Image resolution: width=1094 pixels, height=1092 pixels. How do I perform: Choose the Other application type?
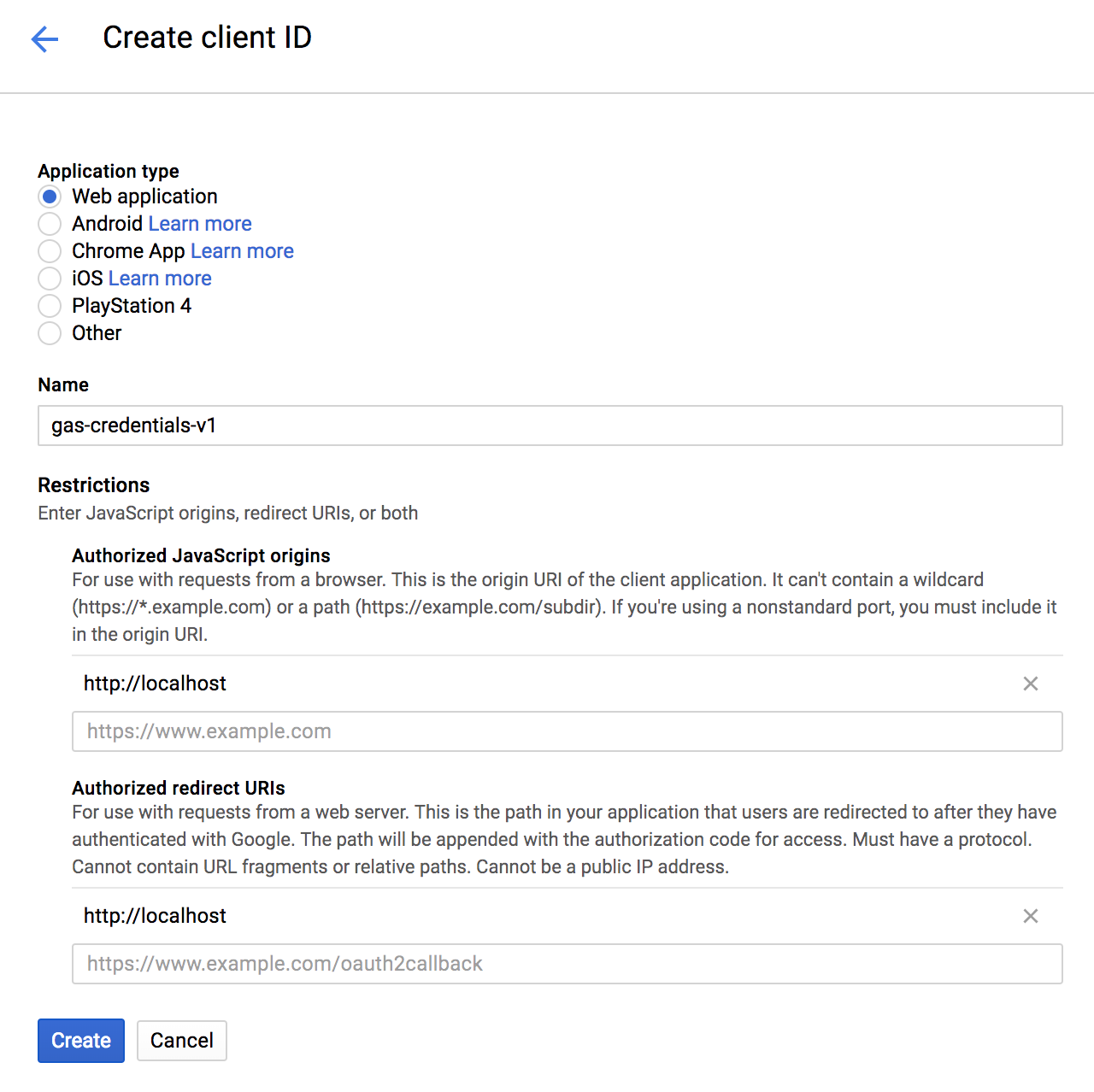(50, 333)
